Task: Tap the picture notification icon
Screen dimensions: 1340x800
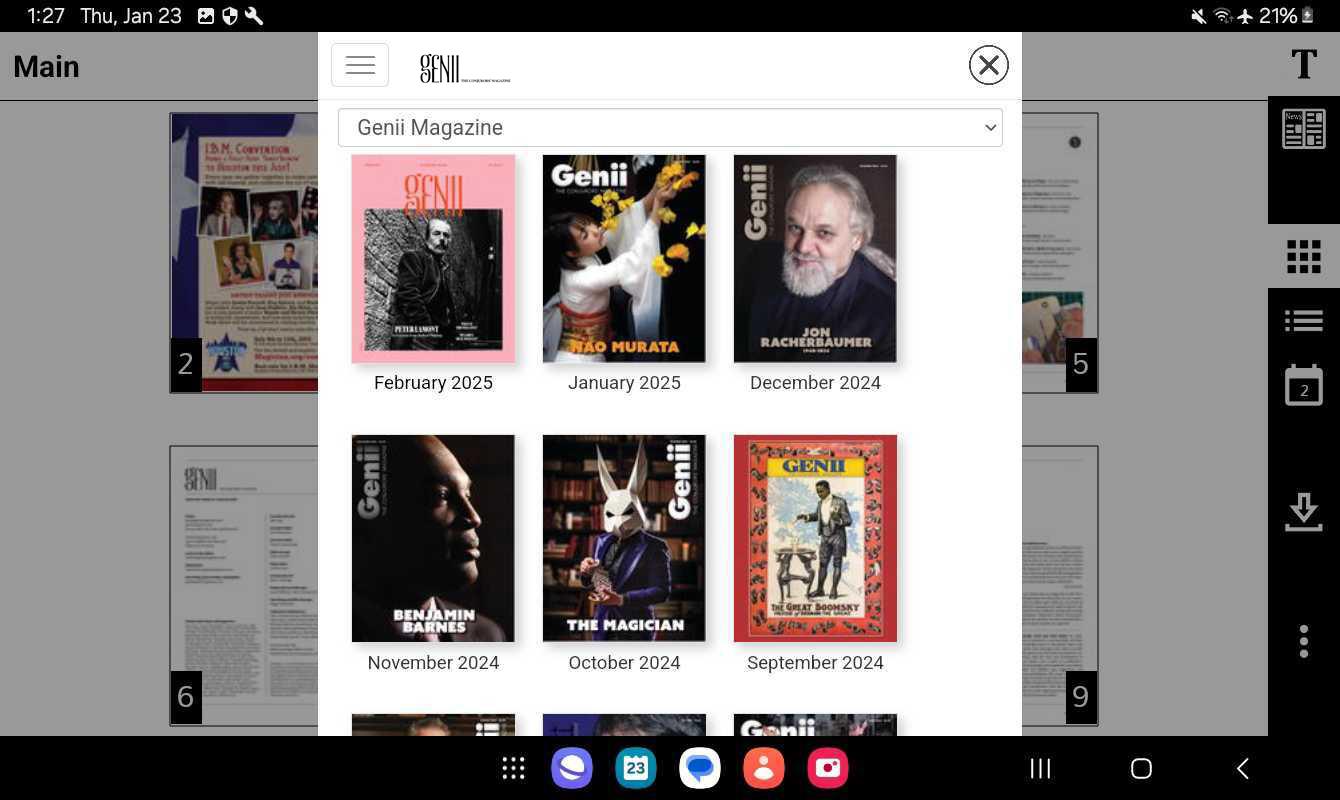Action: click(206, 16)
